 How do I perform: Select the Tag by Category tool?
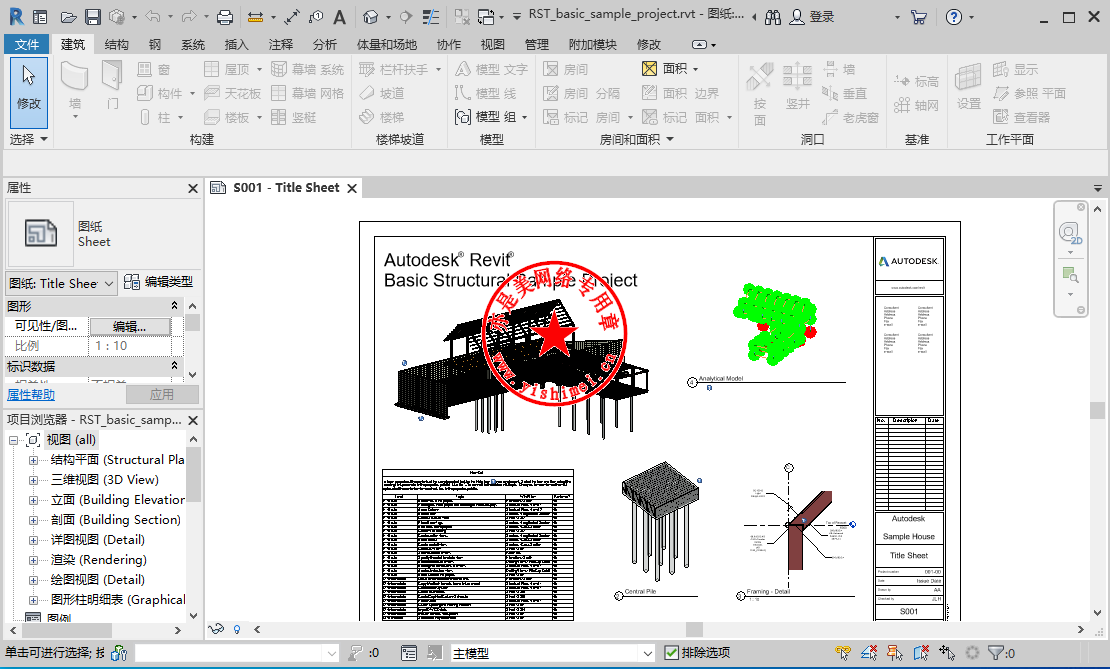(316, 16)
